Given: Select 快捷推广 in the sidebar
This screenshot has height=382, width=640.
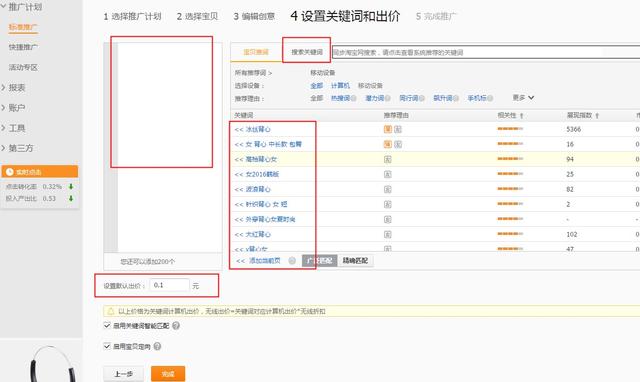Looking at the screenshot, I should pos(23,47).
